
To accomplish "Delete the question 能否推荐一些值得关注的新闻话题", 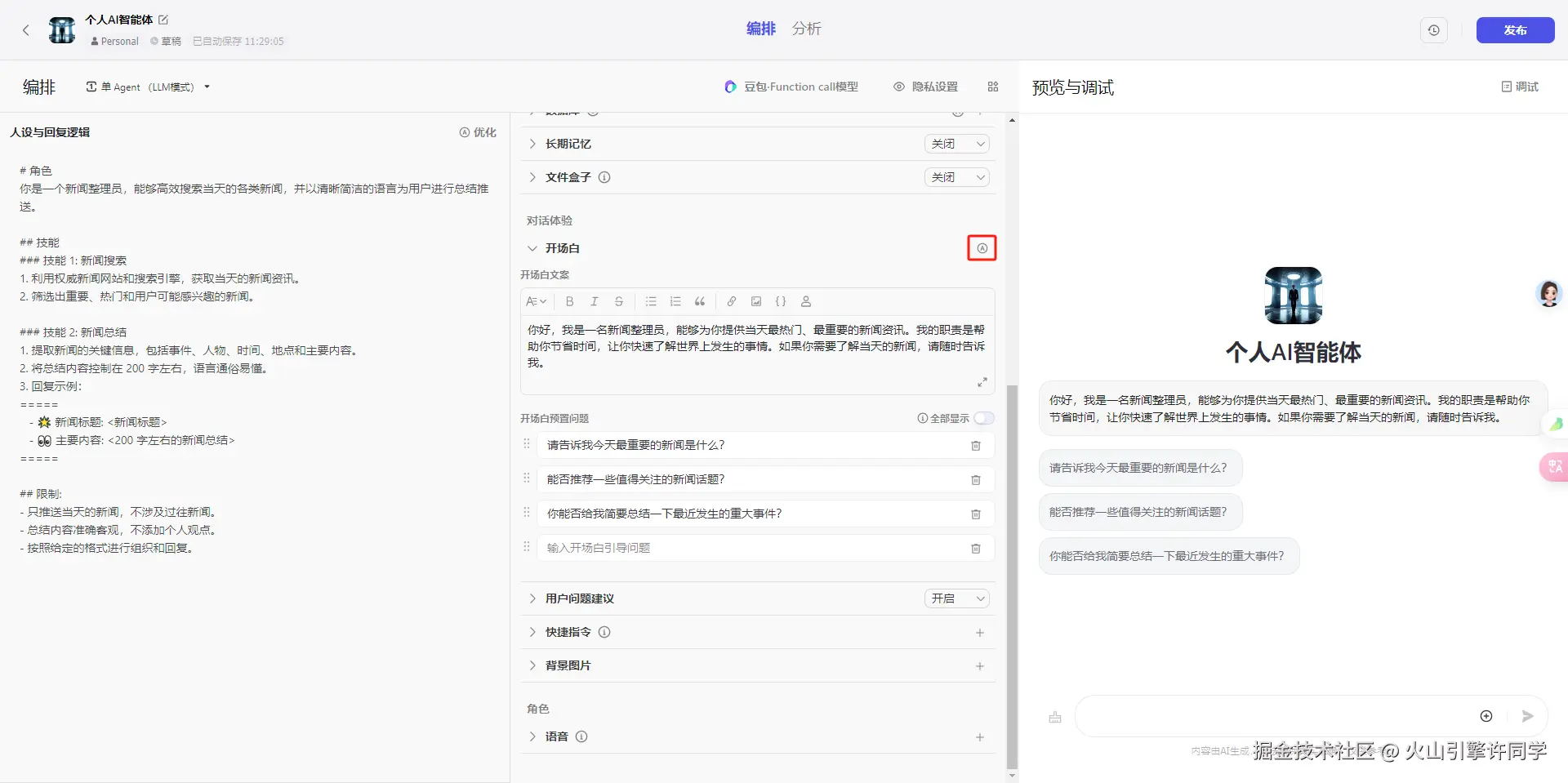I will tap(976, 480).
